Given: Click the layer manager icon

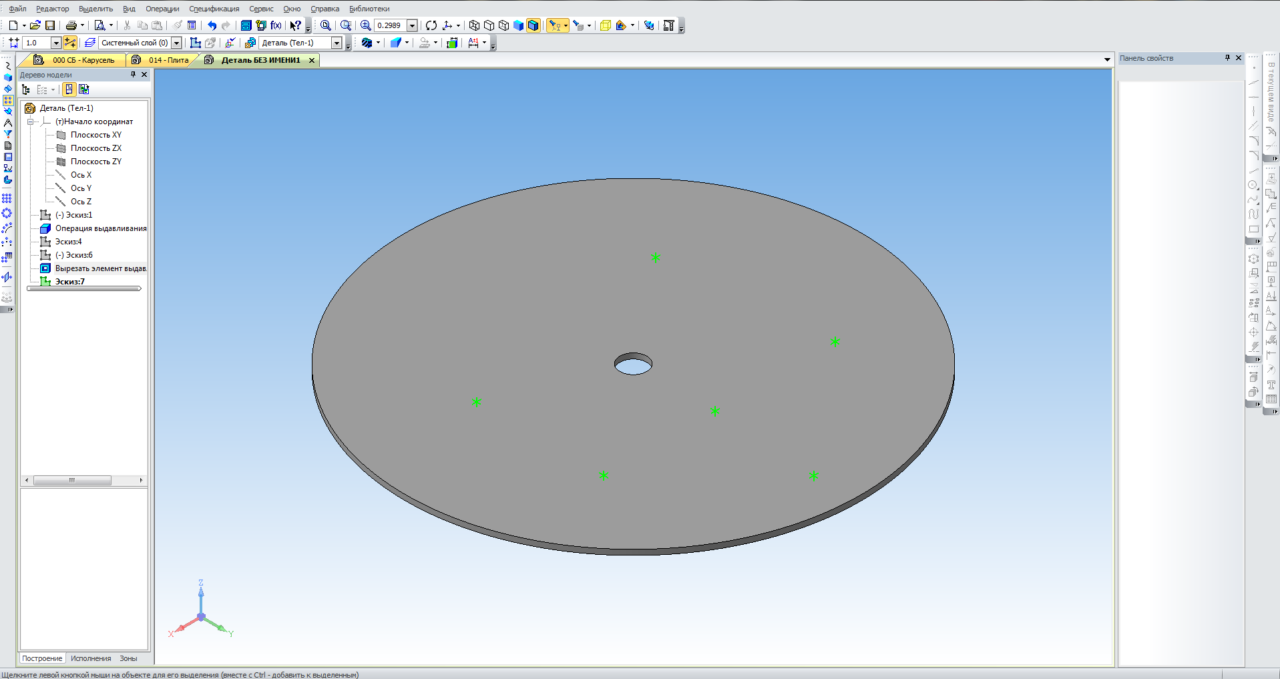Looking at the screenshot, I should pyautogui.click(x=90, y=43).
